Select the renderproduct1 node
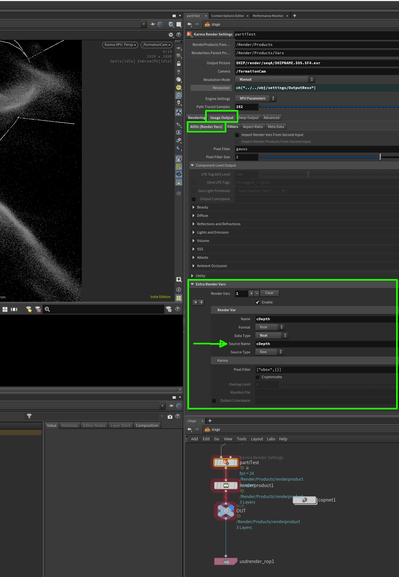Image resolution: width=399 pixels, height=577 pixels. pyautogui.click(x=226, y=486)
